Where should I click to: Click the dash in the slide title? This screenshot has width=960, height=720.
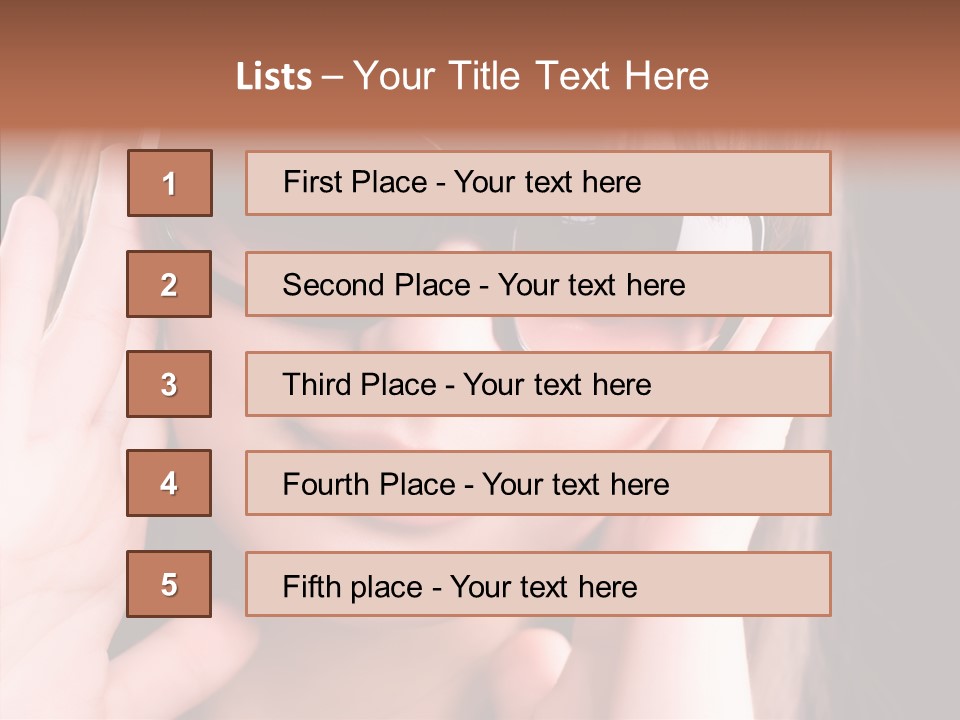click(333, 77)
